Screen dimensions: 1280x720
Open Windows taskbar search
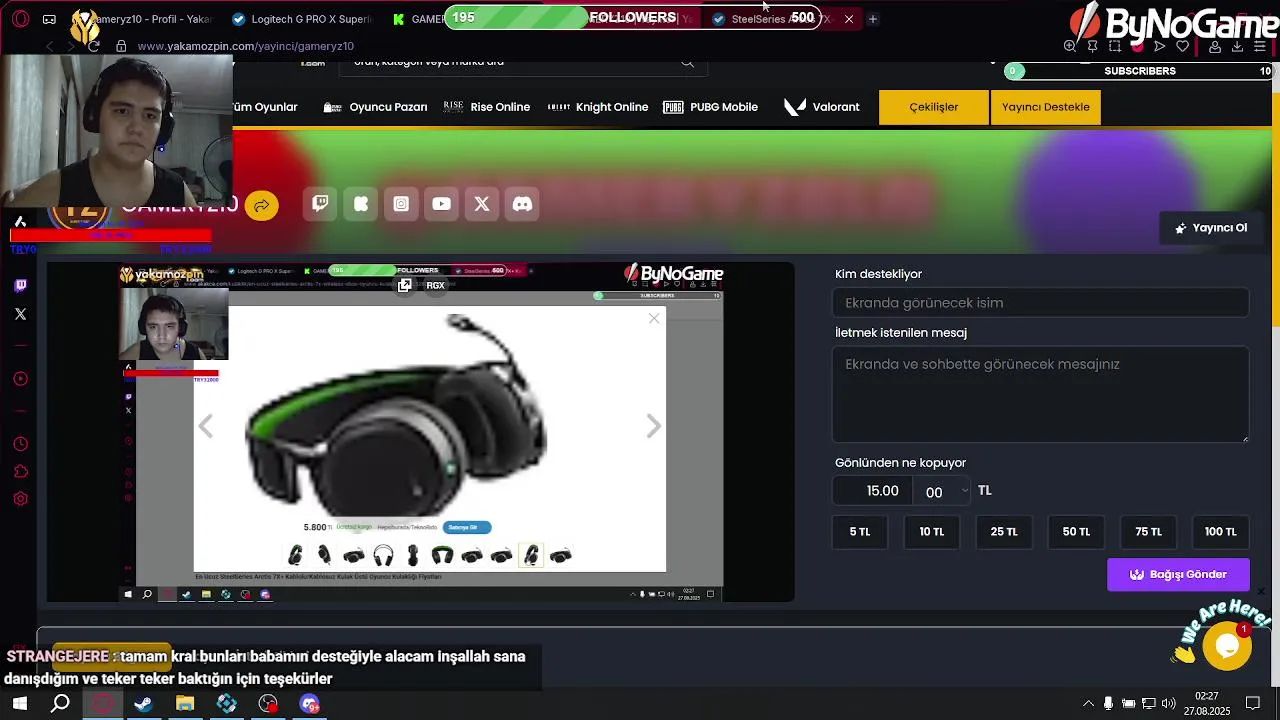coord(61,704)
